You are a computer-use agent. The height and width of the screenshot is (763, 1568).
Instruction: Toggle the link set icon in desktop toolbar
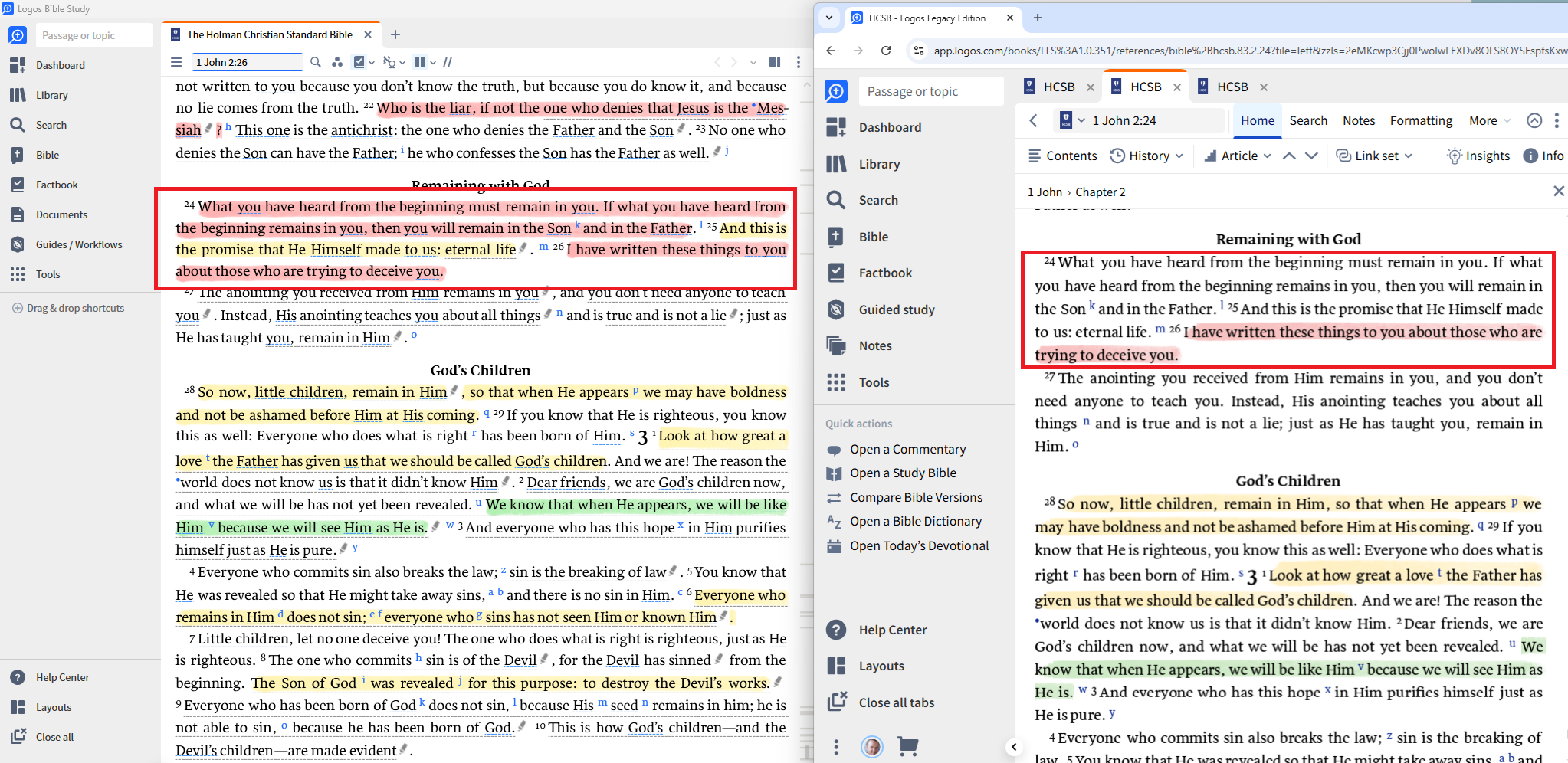[389, 62]
